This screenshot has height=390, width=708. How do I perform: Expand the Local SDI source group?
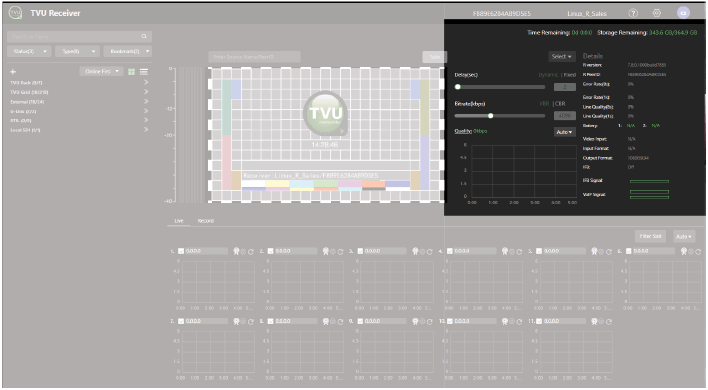pos(146,130)
